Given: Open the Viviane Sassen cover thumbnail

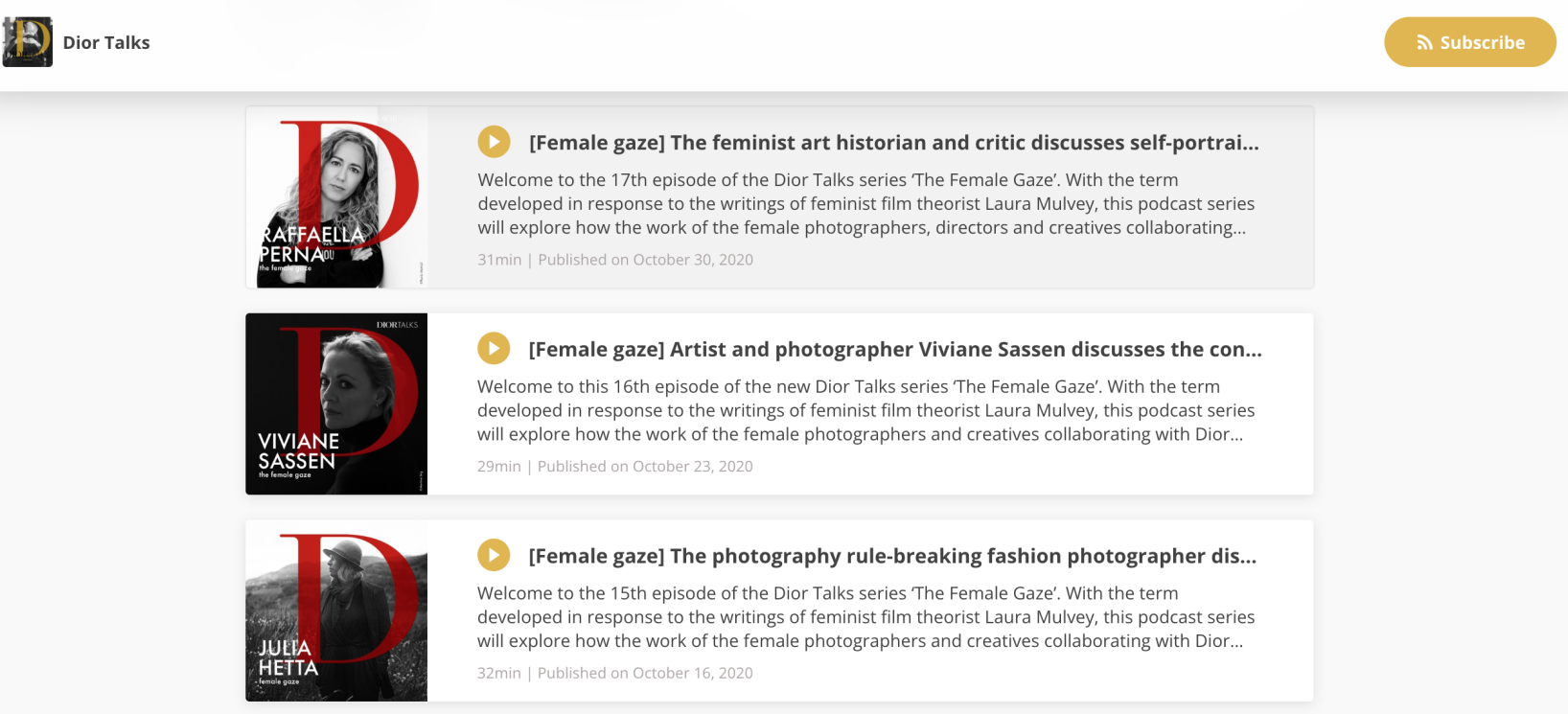Looking at the screenshot, I should tap(336, 403).
